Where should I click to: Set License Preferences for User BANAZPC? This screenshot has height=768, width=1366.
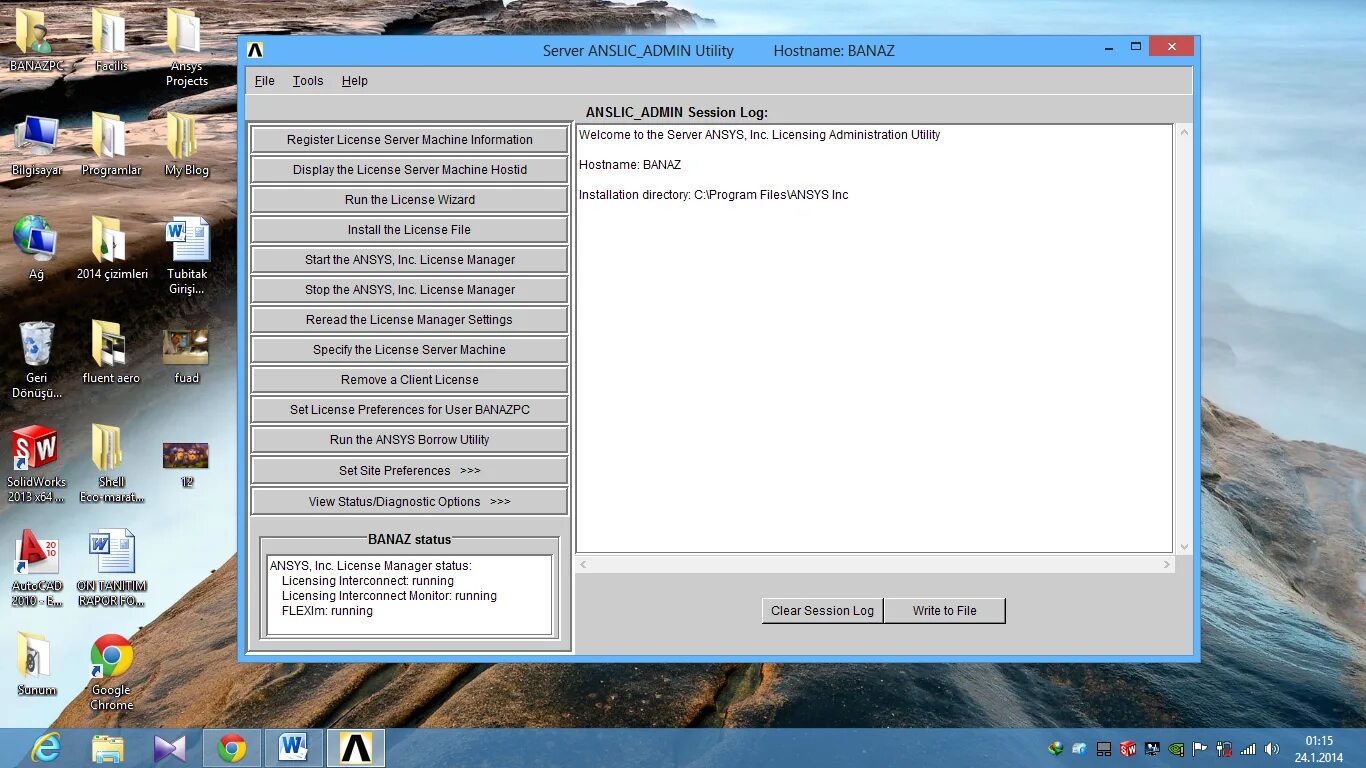[409, 410]
